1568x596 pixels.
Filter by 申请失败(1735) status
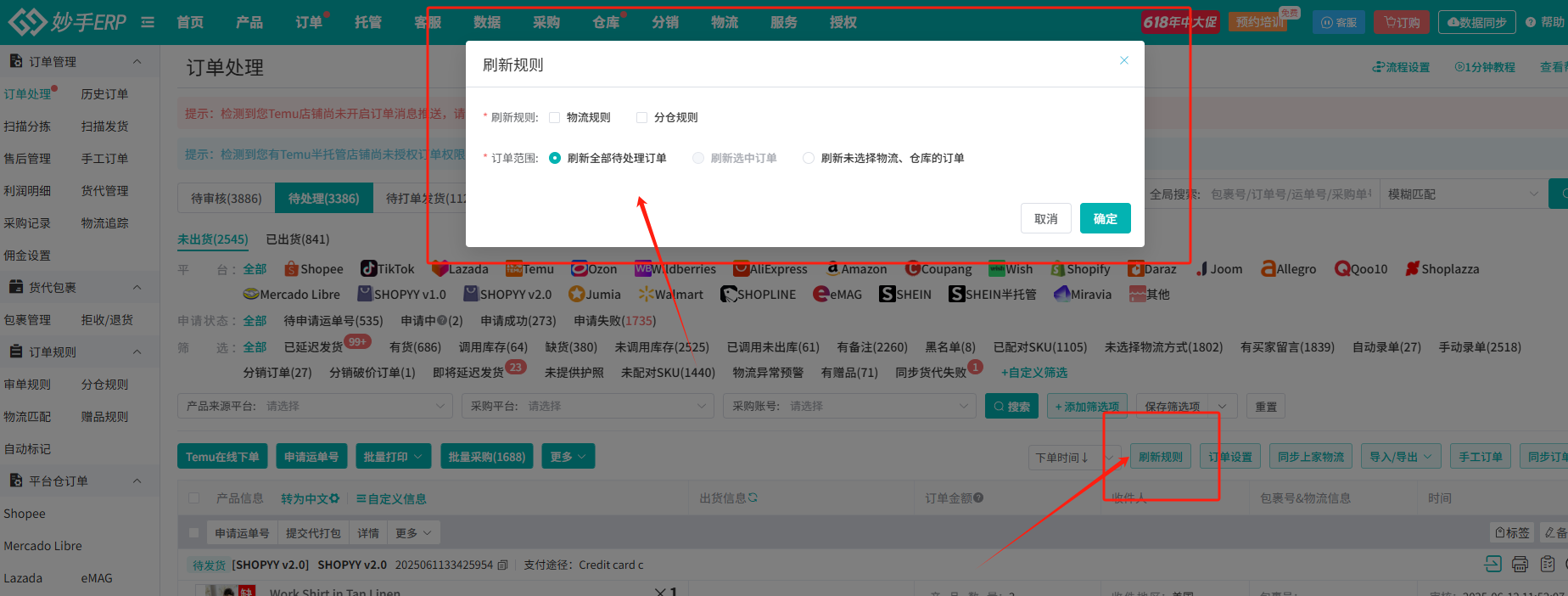coord(614,321)
